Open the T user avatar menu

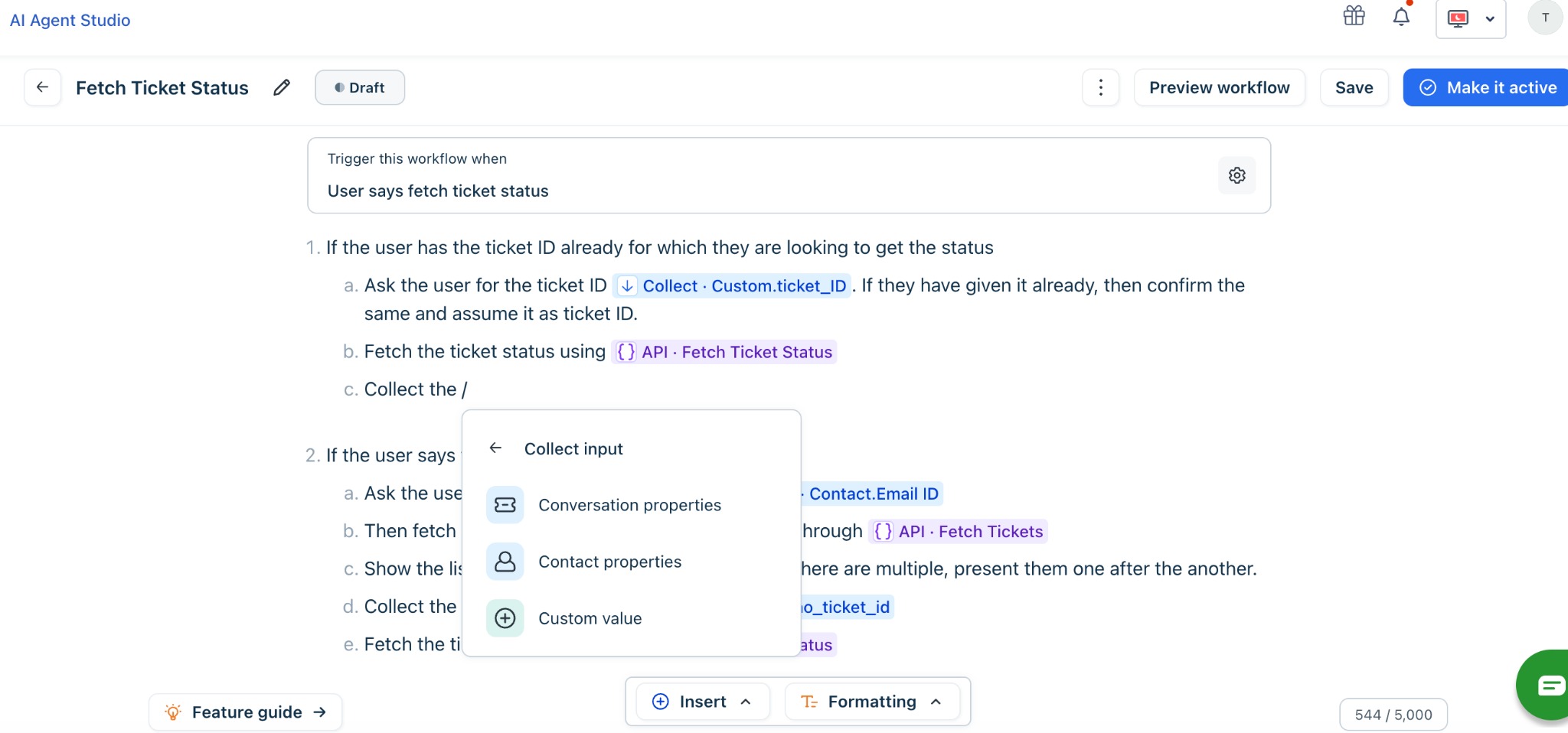[x=1545, y=18]
